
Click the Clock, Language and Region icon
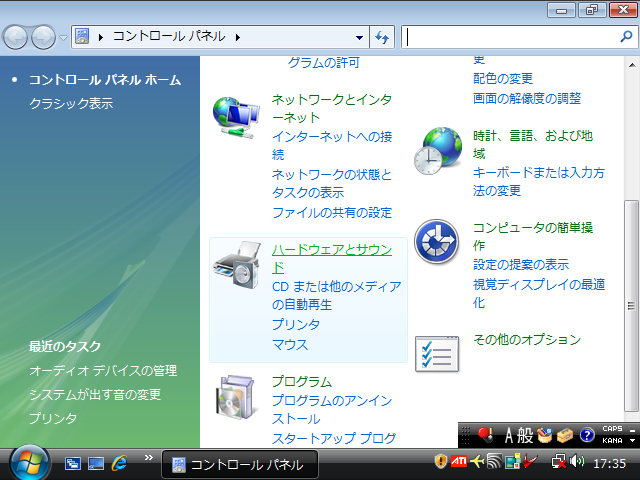click(x=438, y=151)
